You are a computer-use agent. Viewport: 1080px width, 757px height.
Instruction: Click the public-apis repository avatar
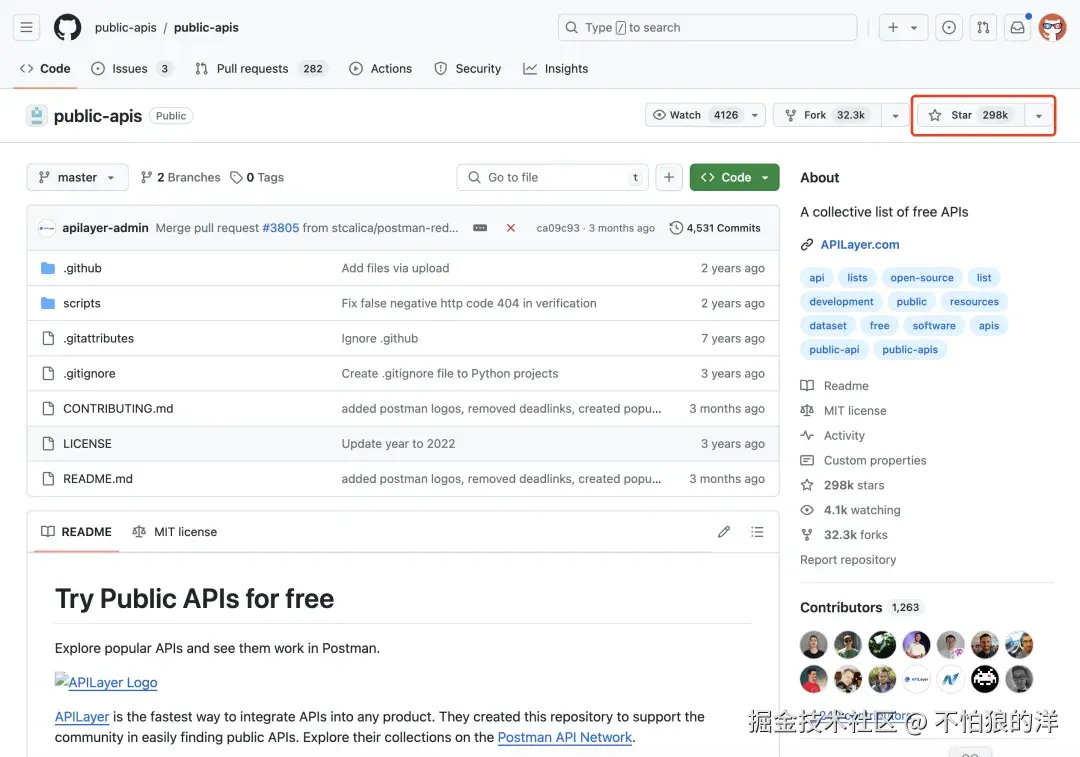[37, 116]
